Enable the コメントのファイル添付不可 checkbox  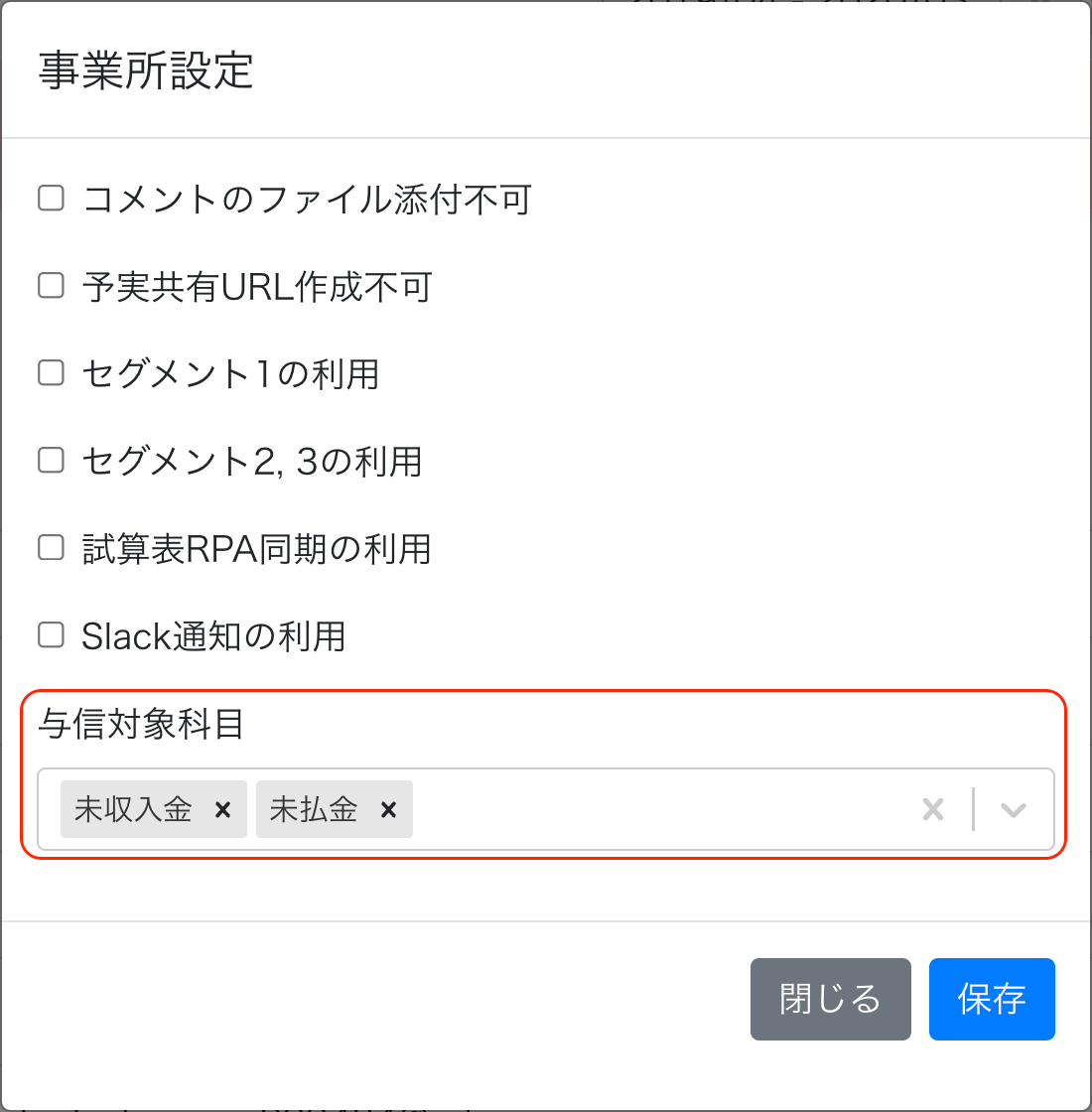point(51,198)
